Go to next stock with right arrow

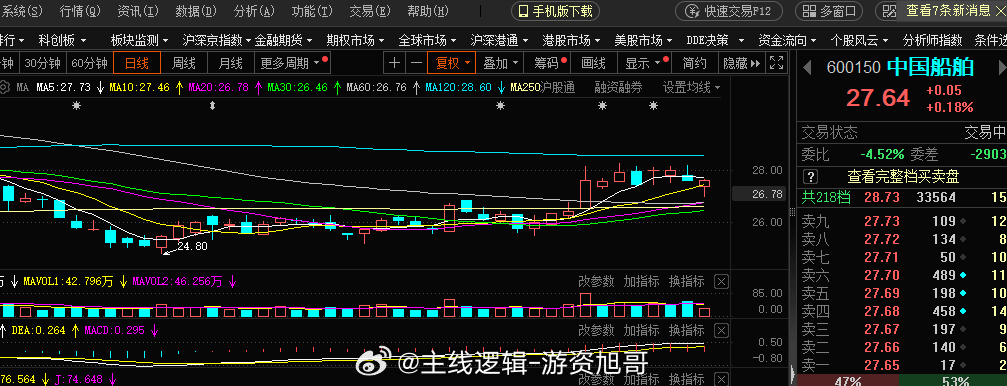1001,67
